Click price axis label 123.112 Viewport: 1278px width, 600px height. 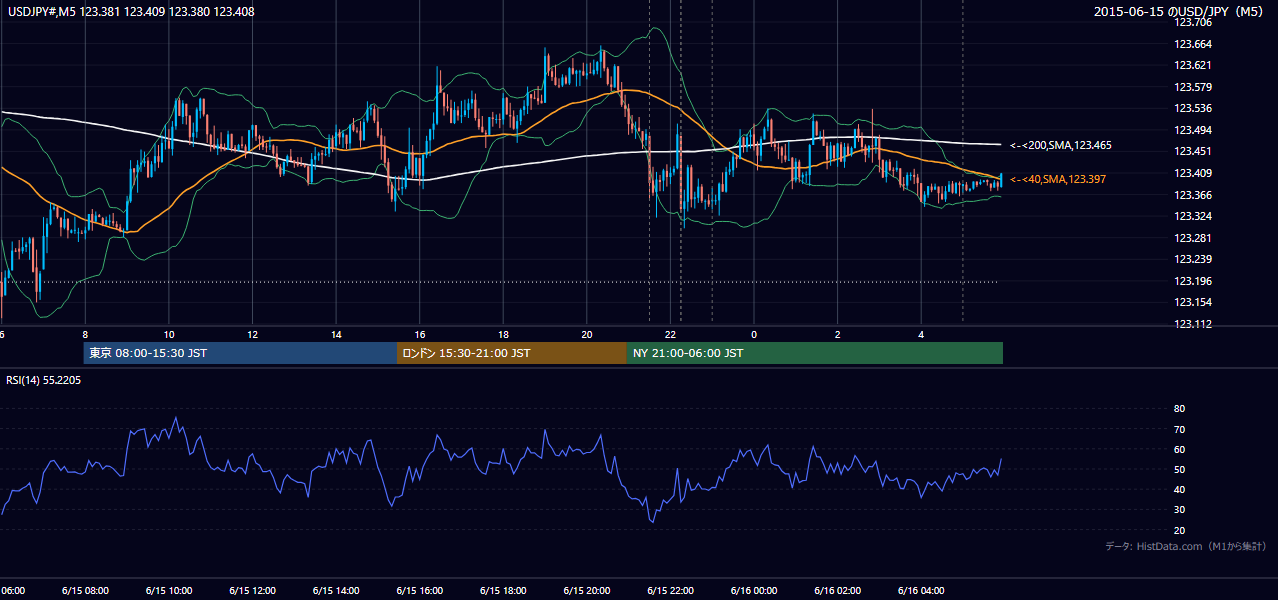[x=1192, y=324]
